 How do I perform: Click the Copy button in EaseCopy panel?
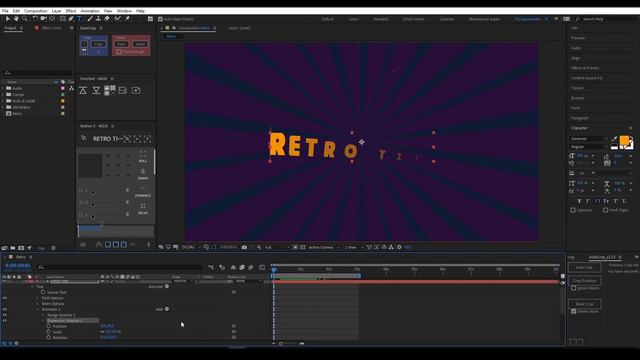[x=98, y=44]
